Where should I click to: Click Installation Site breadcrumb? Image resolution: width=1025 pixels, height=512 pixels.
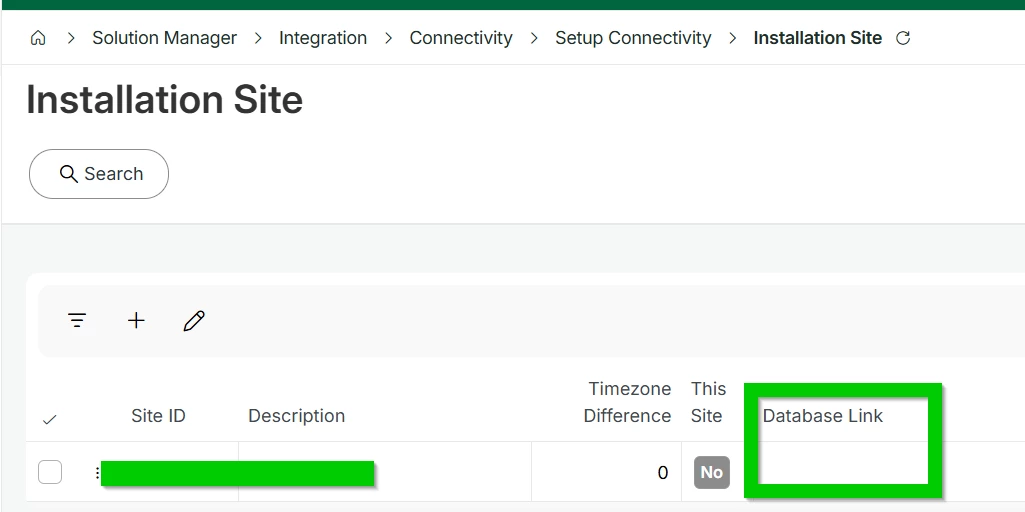tap(817, 38)
